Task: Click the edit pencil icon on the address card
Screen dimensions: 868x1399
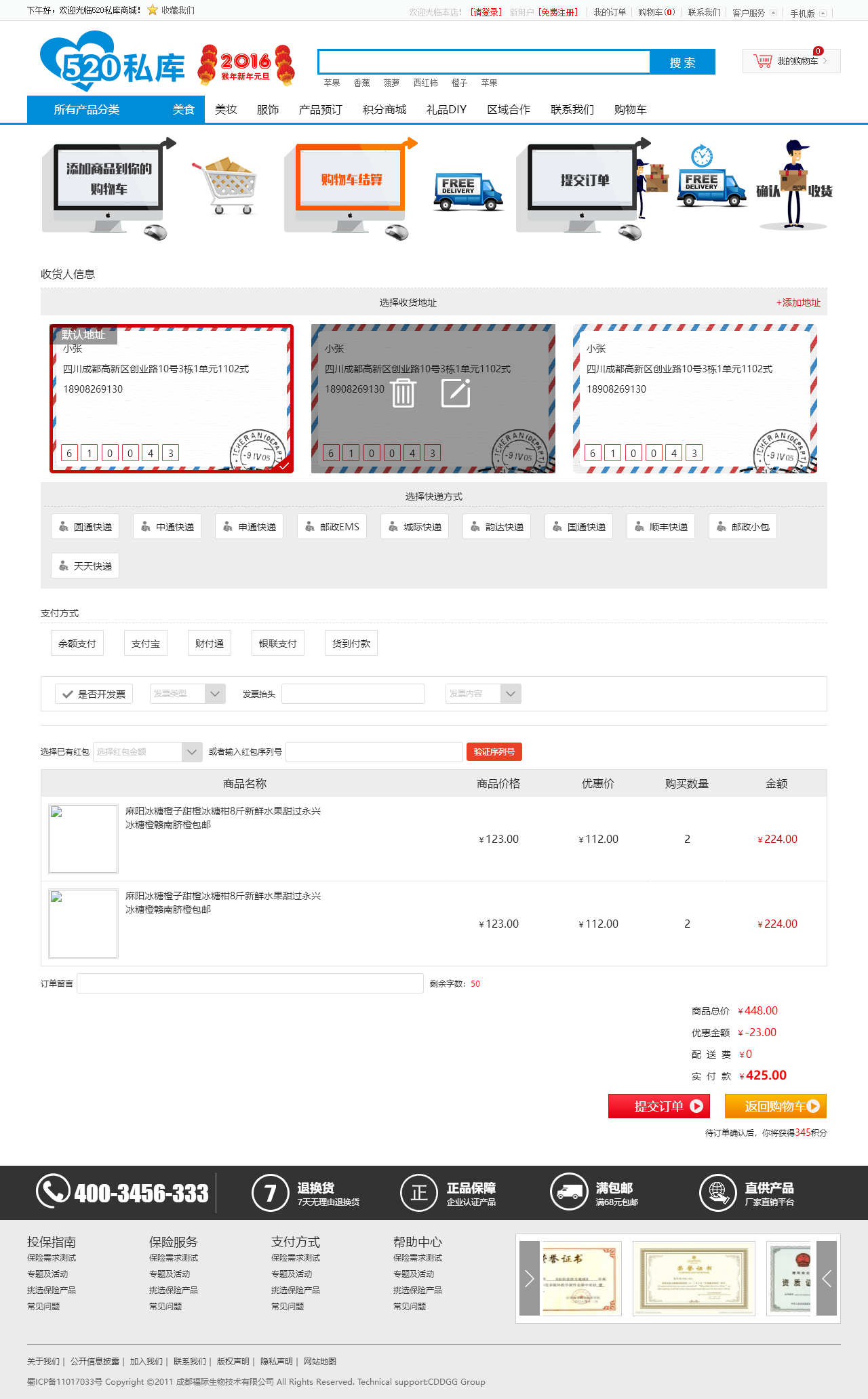Action: 456,393
